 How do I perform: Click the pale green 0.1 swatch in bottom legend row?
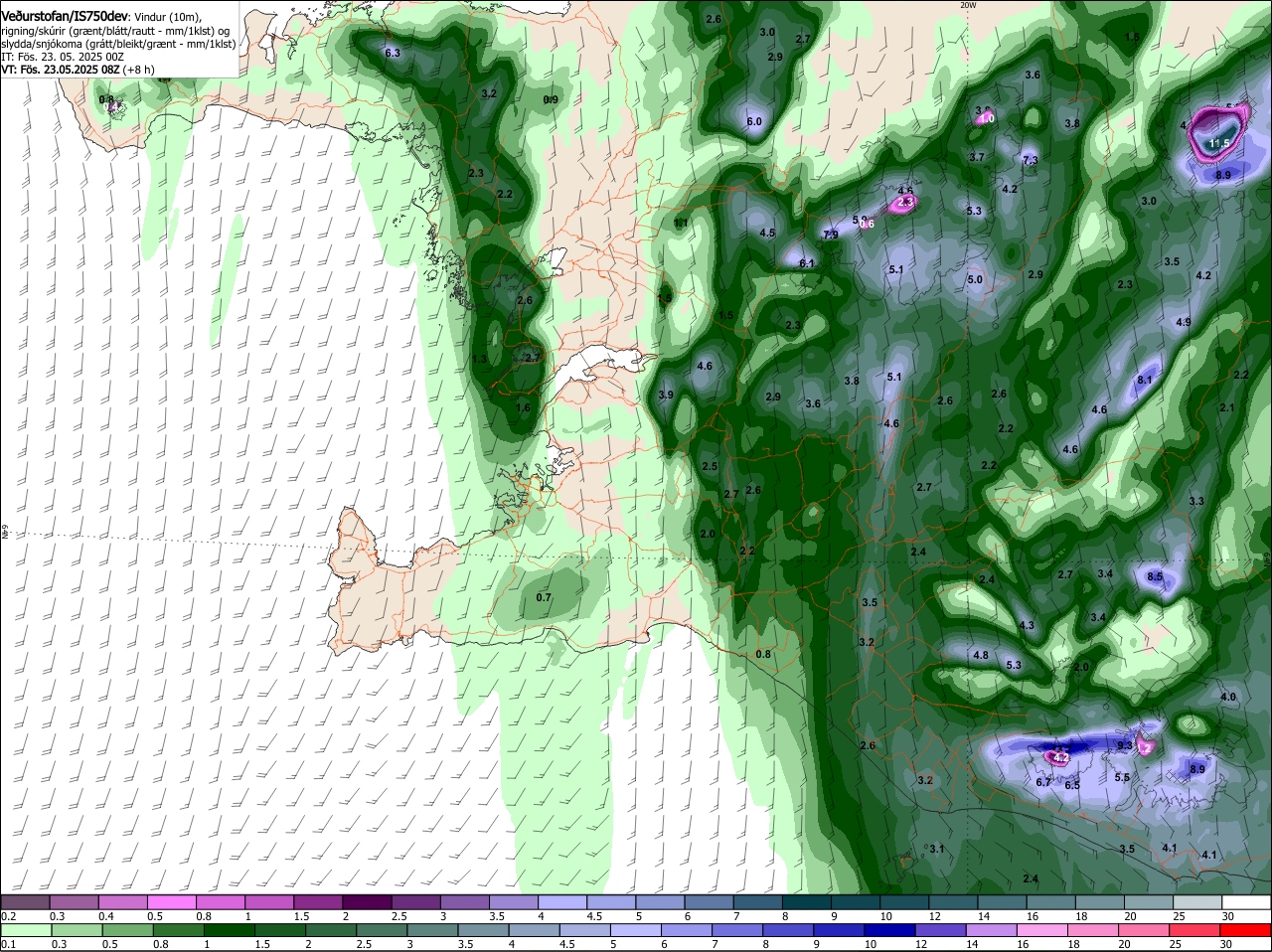[x=26, y=931]
